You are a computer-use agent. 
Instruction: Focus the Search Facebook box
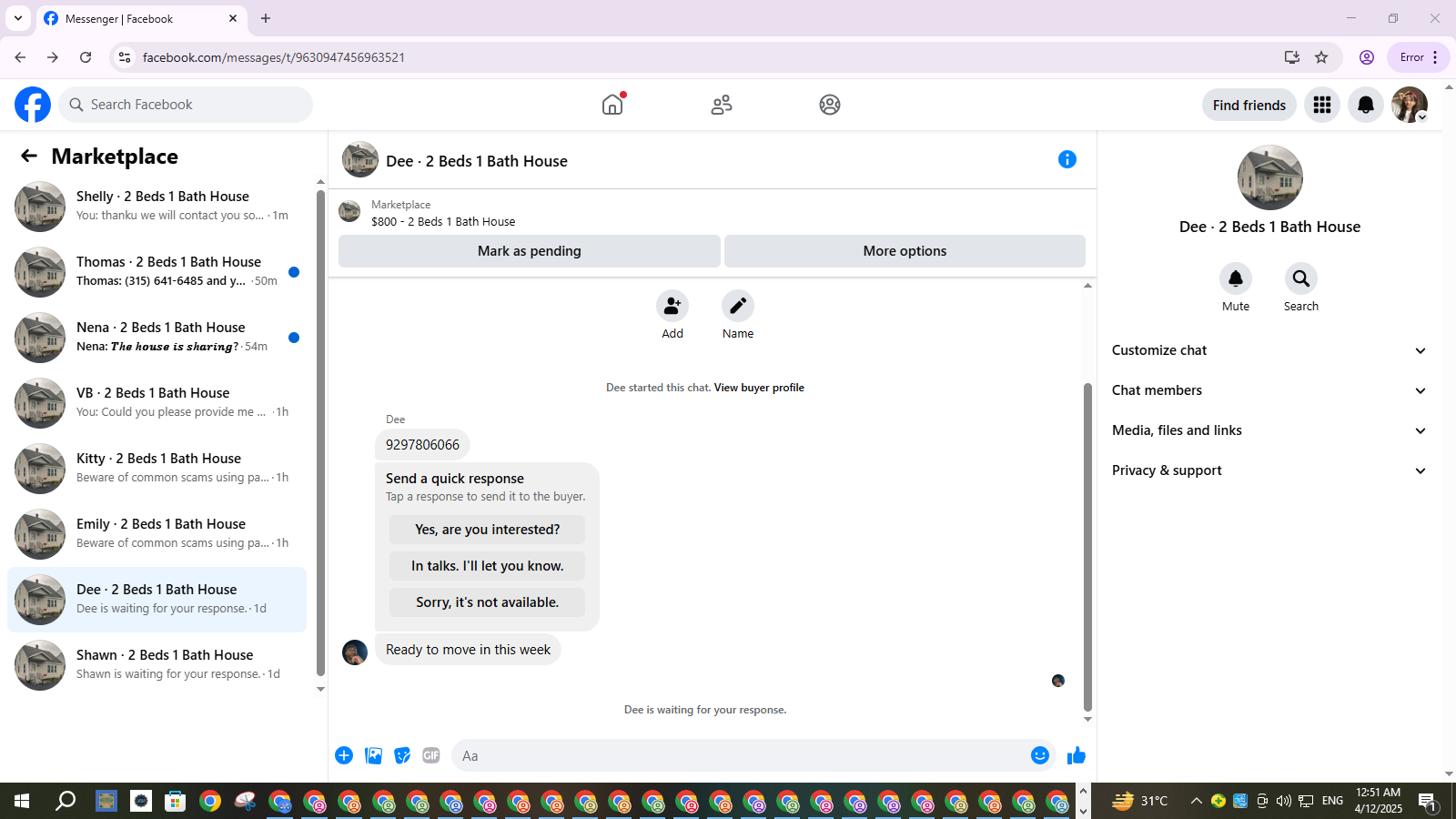coord(186,105)
